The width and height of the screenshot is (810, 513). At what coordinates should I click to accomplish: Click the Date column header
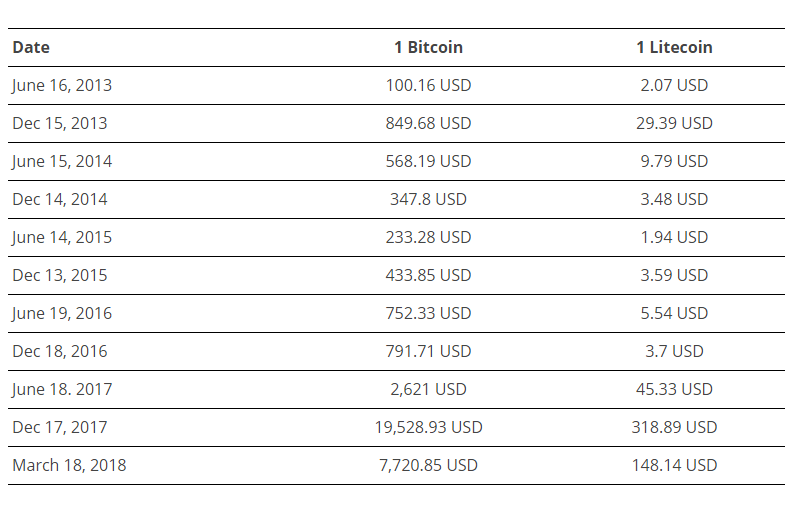point(31,47)
